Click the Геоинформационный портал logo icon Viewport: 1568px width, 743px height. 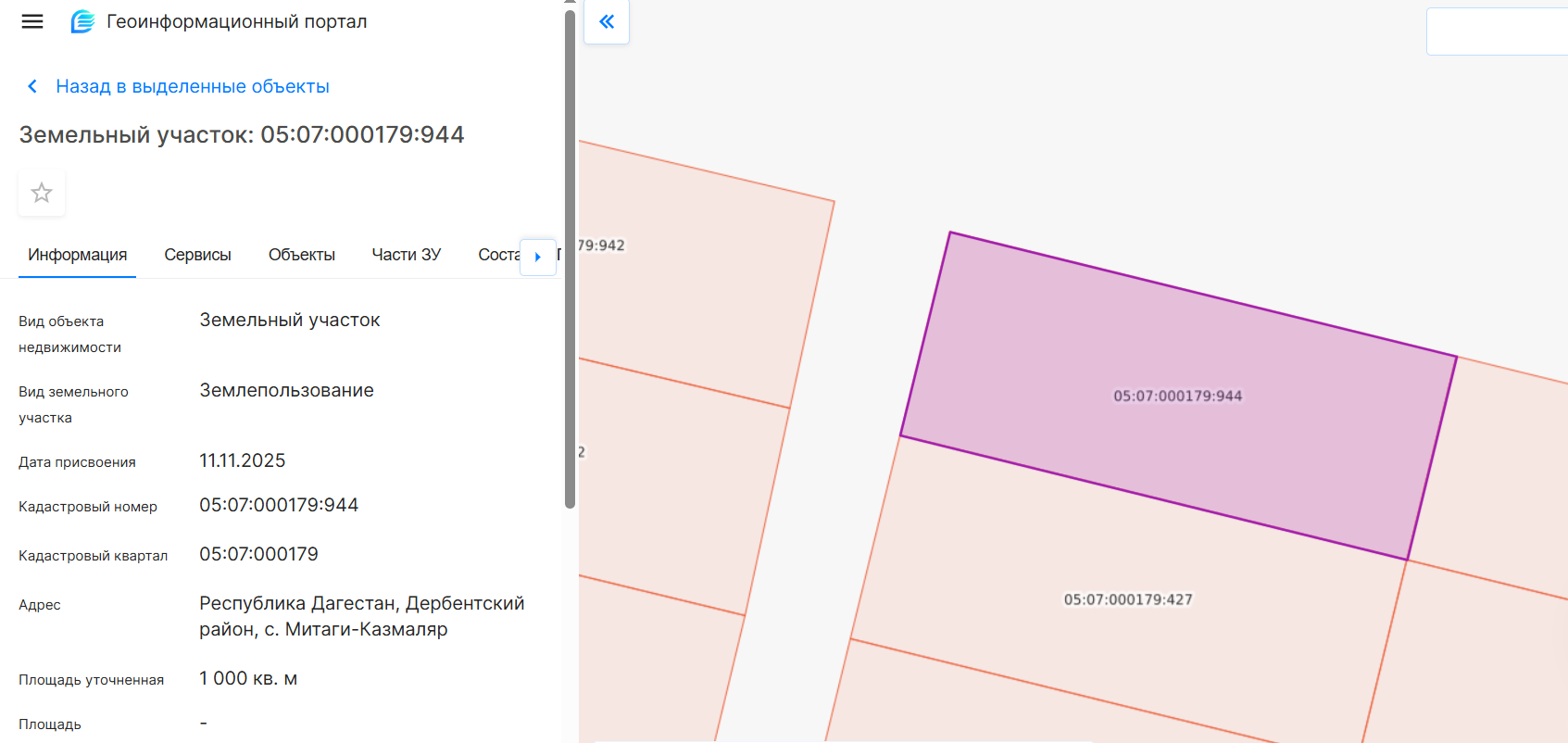(82, 21)
